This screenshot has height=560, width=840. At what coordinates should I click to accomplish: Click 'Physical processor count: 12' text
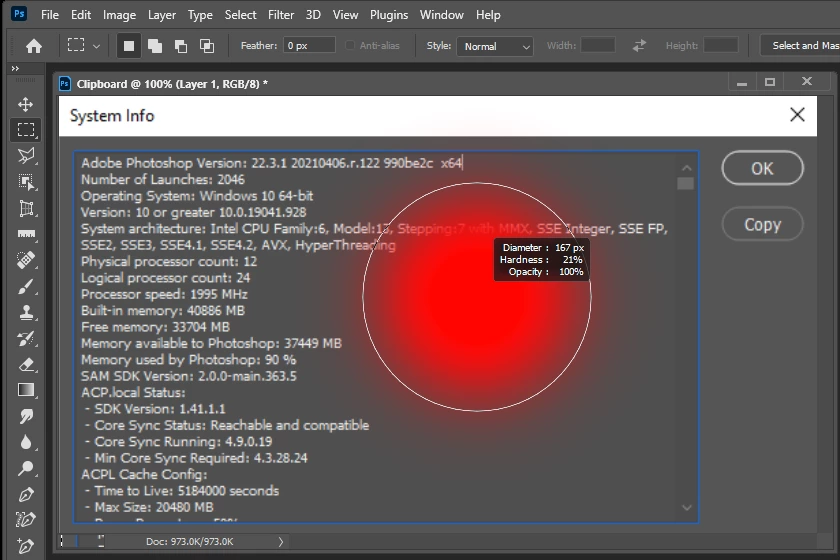pyautogui.click(x=169, y=262)
